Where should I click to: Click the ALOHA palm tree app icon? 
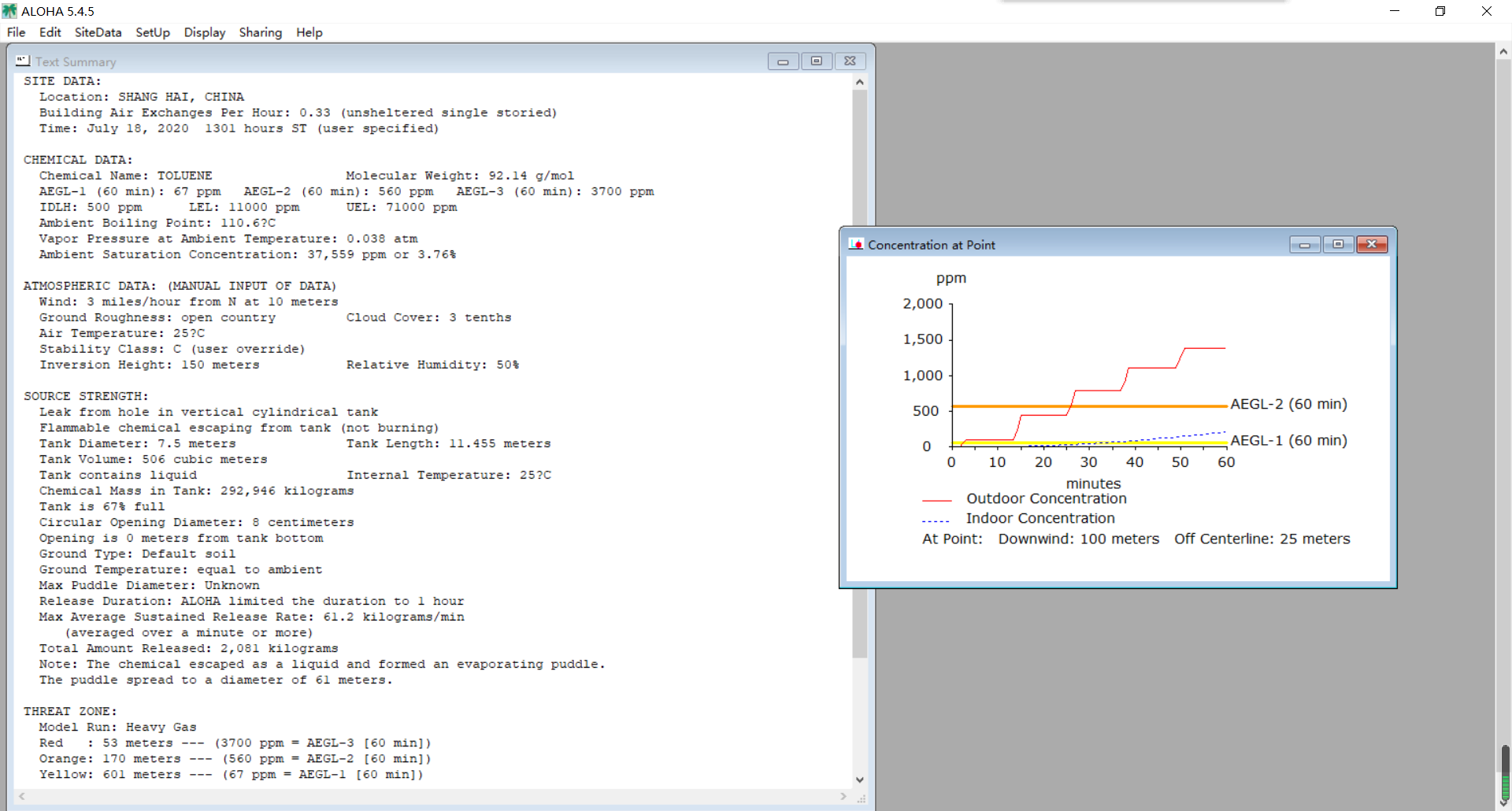9,11
